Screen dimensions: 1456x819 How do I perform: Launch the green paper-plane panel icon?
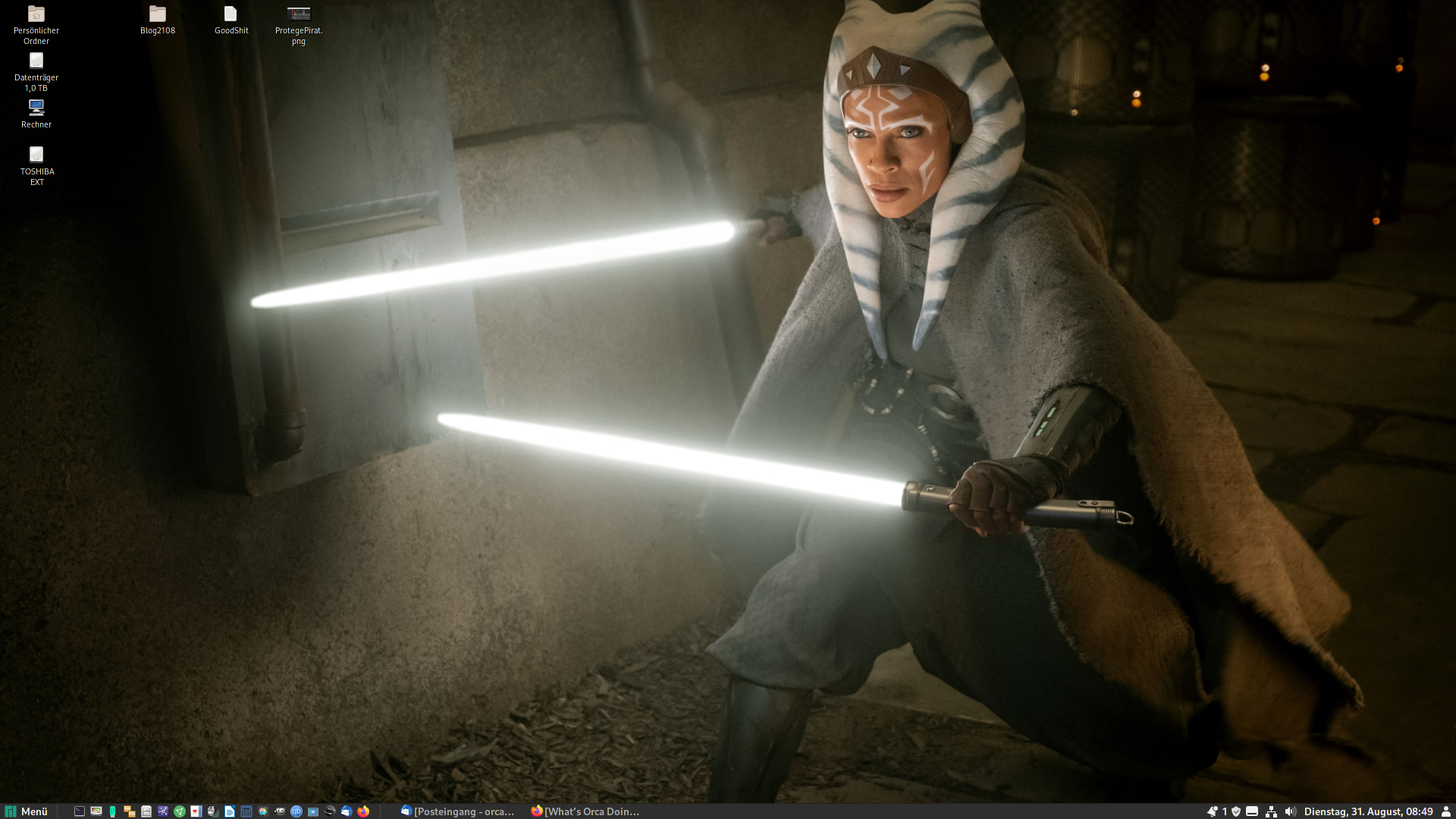pos(180,811)
